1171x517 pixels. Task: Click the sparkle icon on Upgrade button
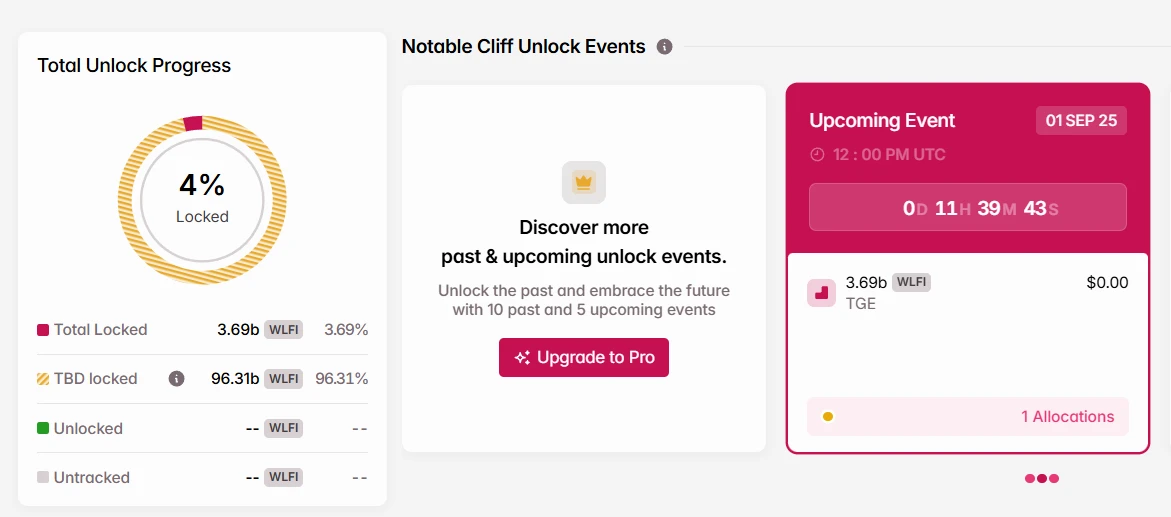point(522,358)
